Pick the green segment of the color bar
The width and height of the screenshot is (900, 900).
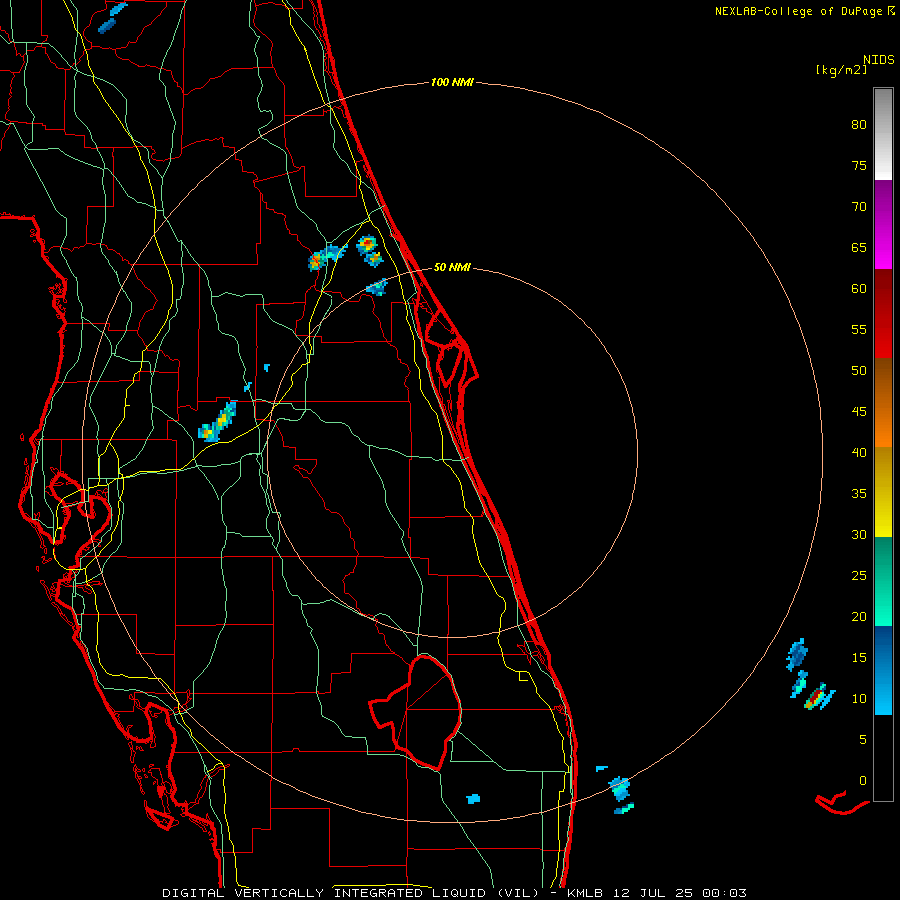coord(883,581)
